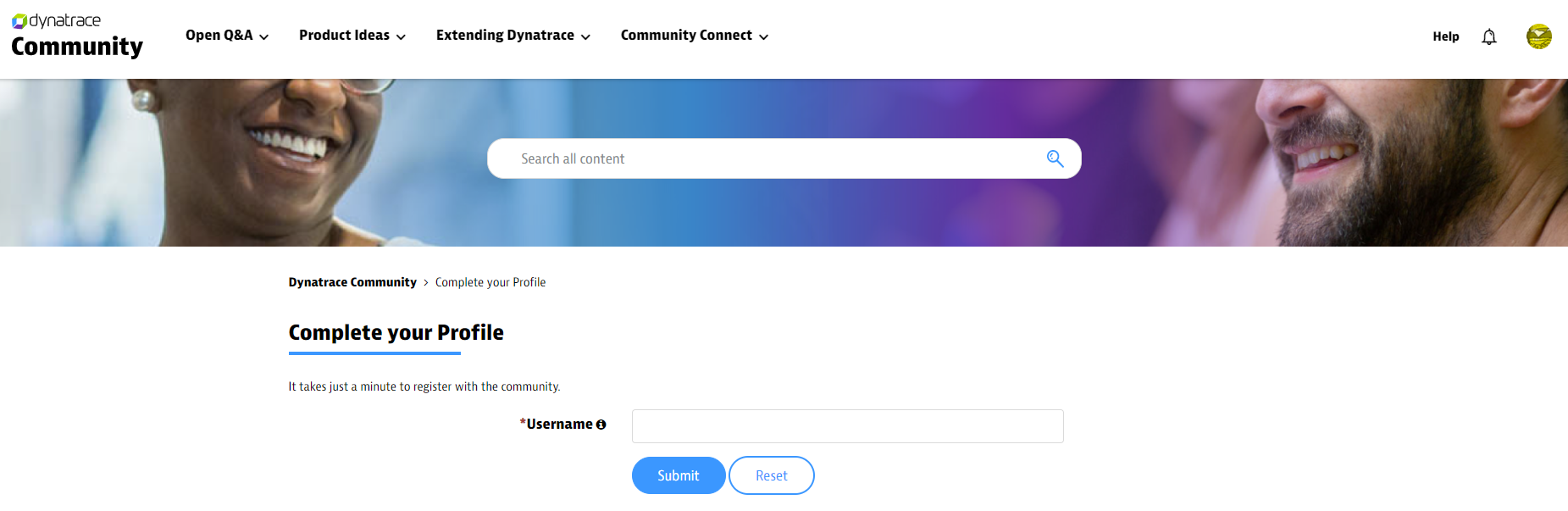Expand the Open Q&A chevron arrow
Image resolution: width=1568 pixels, height=511 pixels.
click(x=264, y=36)
